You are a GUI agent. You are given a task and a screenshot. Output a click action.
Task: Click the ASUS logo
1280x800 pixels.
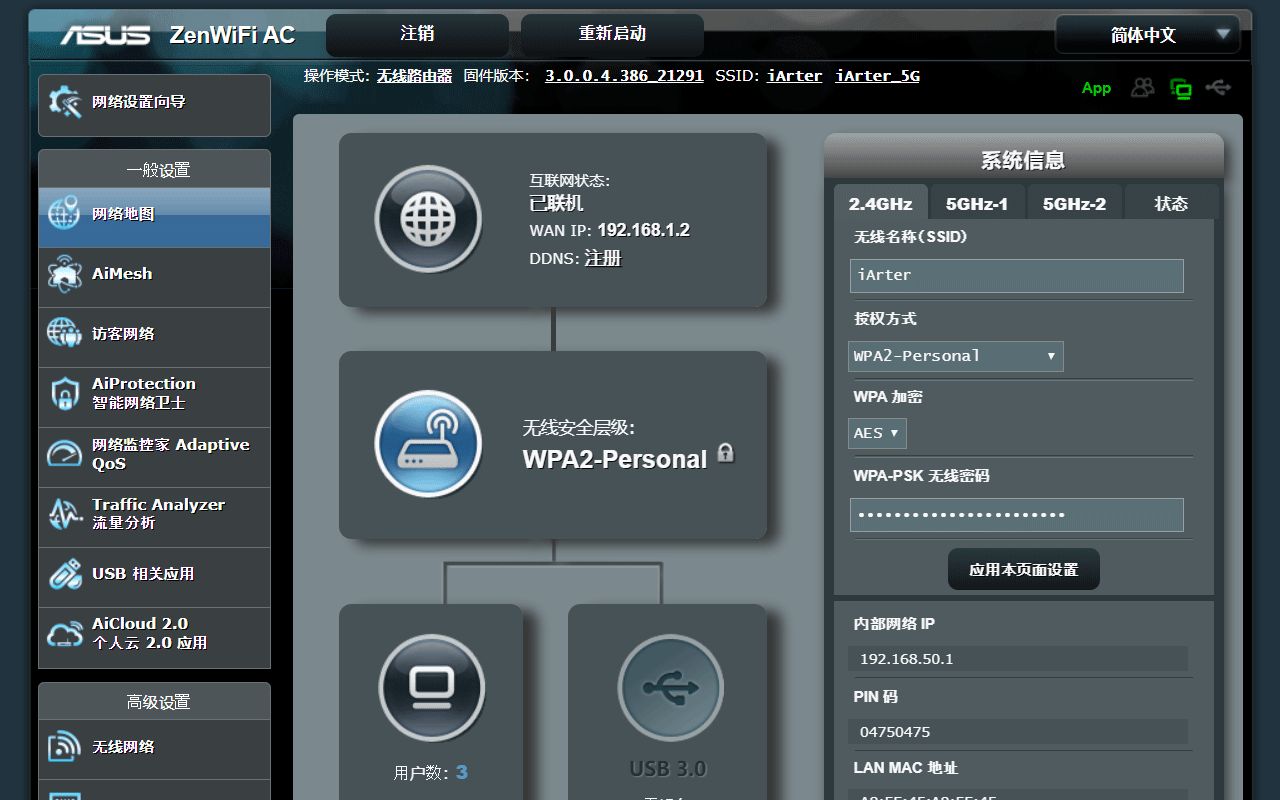[105, 35]
